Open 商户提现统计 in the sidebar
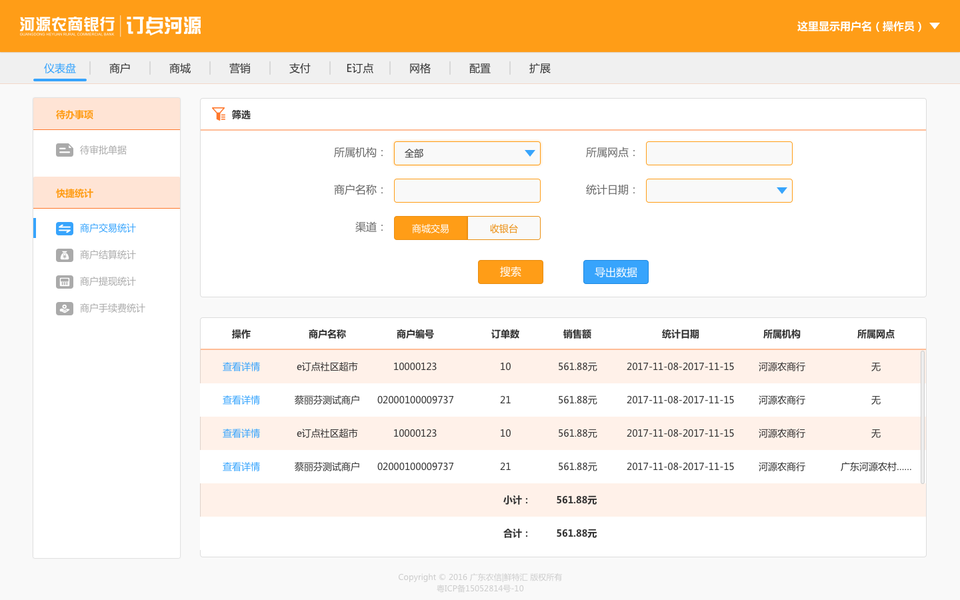Viewport: 960px width, 600px height. (107, 282)
